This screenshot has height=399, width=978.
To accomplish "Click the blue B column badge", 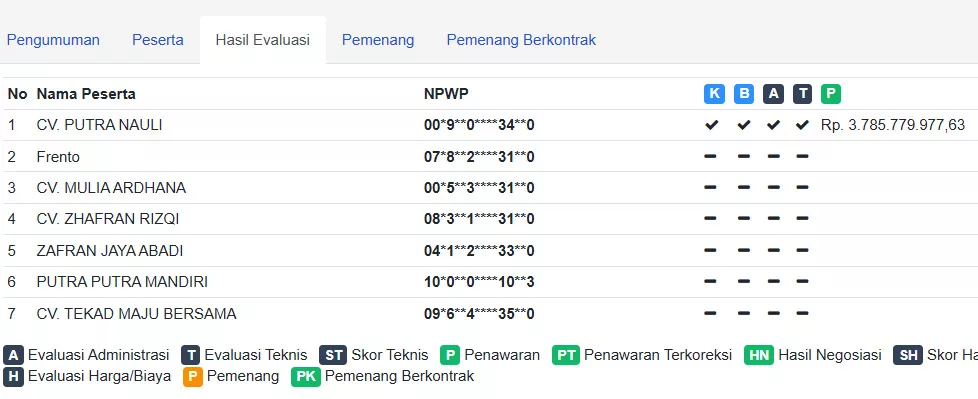I will pos(743,94).
